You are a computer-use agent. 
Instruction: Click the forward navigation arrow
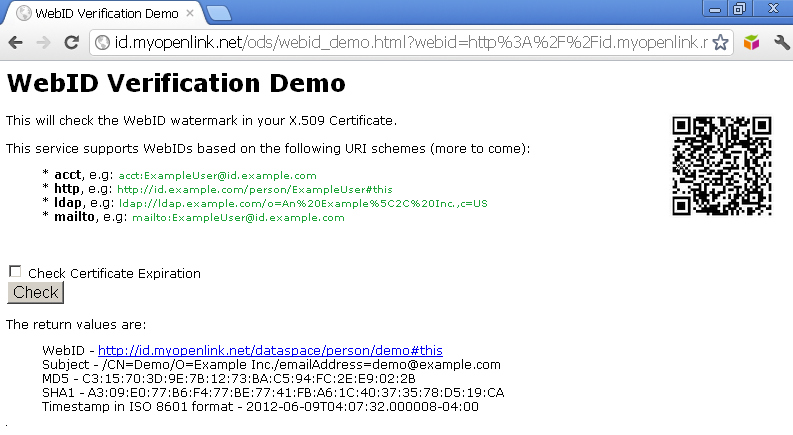click(43, 43)
